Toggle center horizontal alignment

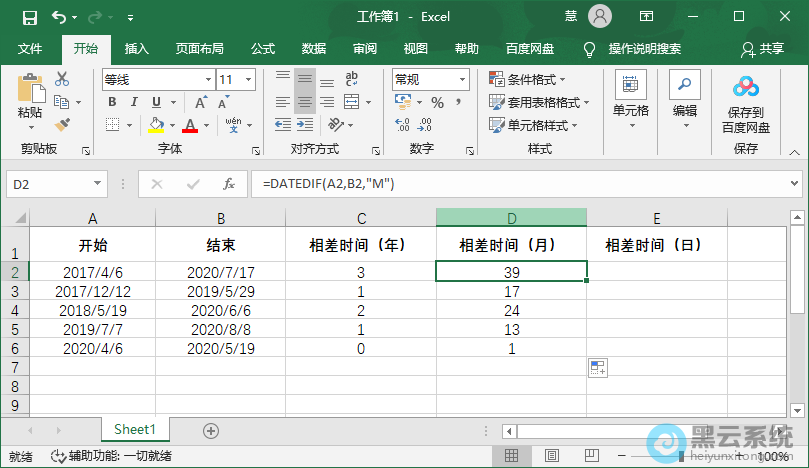coord(305,102)
